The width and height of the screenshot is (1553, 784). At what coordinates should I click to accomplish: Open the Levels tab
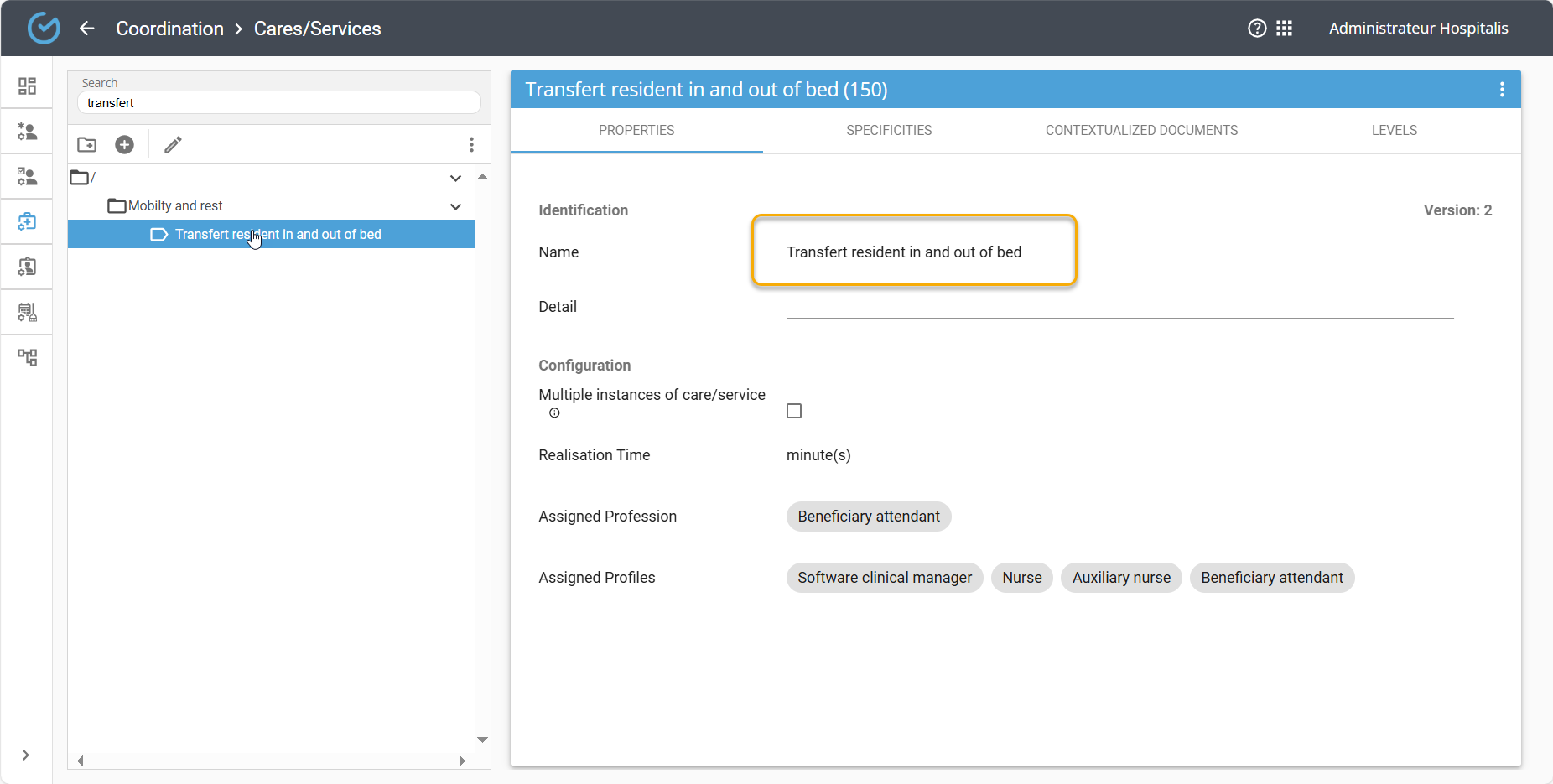(x=1394, y=131)
